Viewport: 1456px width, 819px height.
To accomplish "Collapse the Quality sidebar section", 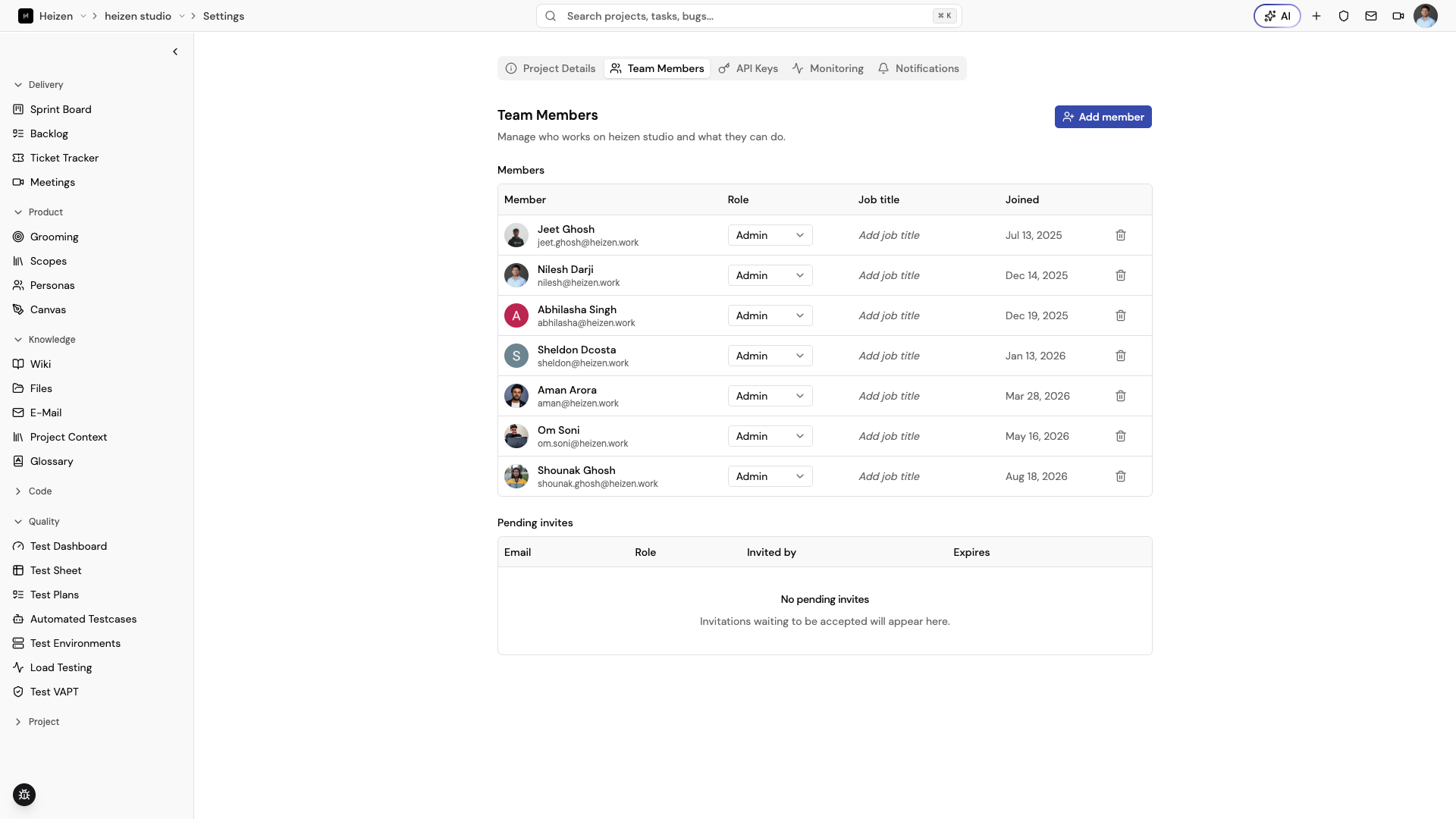I will (x=36, y=522).
